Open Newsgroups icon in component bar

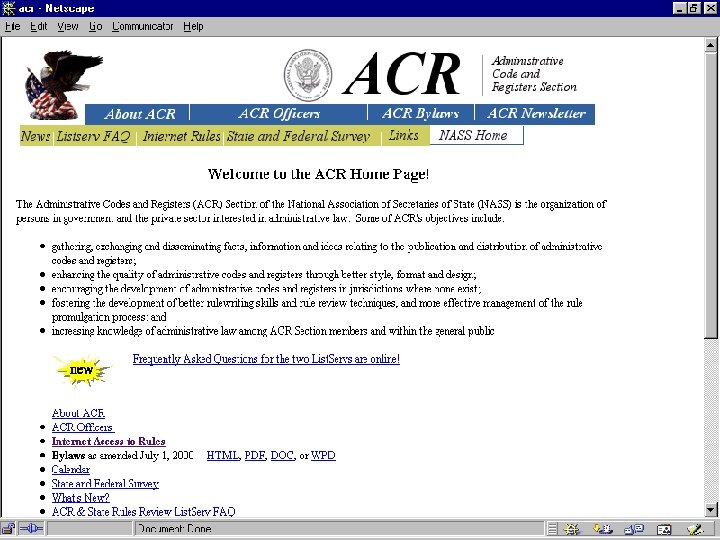pos(635,529)
